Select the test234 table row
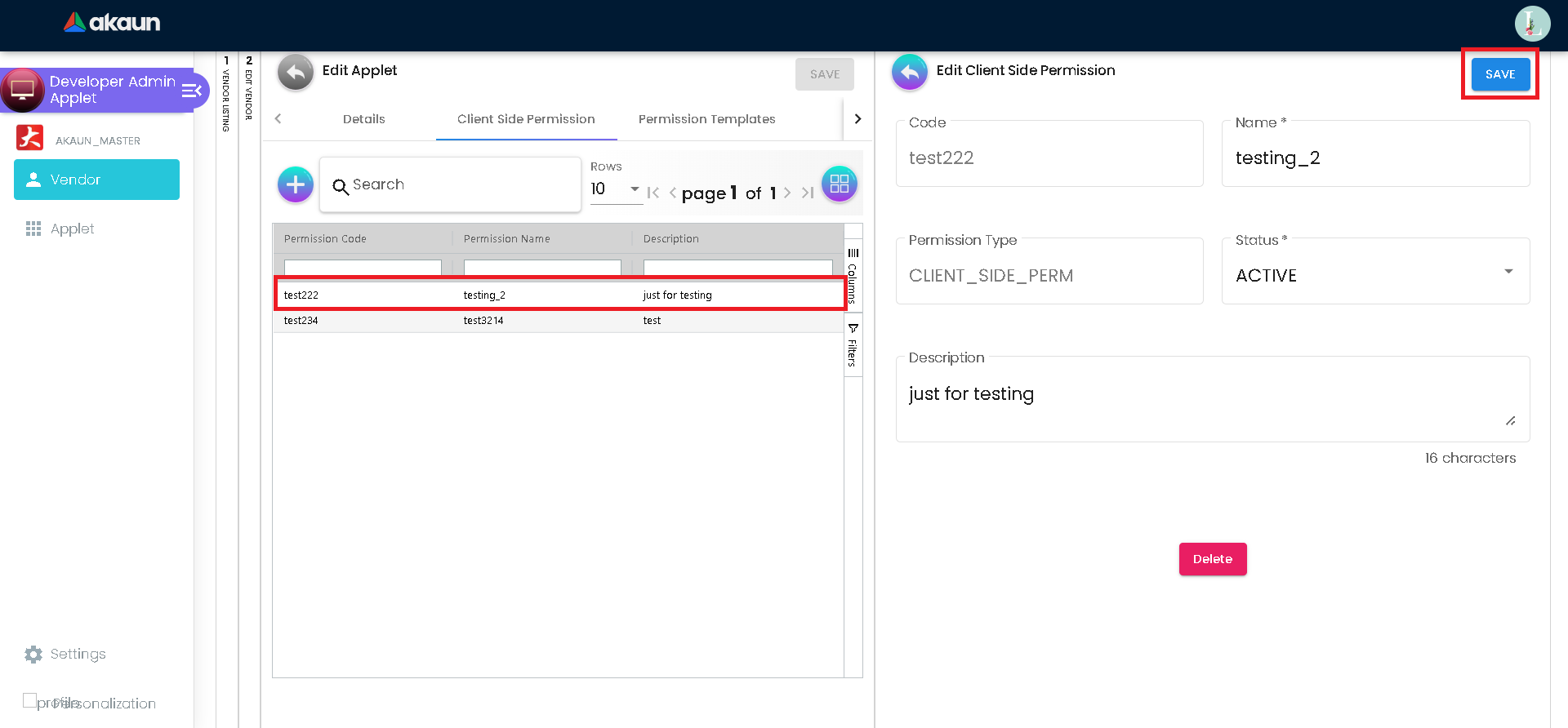 click(559, 321)
